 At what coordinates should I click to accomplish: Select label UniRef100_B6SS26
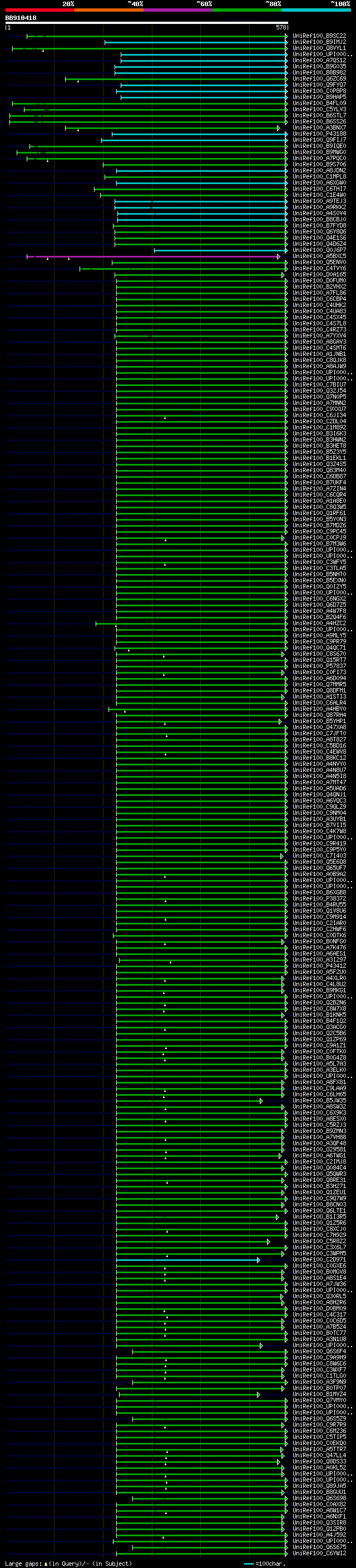(319, 122)
